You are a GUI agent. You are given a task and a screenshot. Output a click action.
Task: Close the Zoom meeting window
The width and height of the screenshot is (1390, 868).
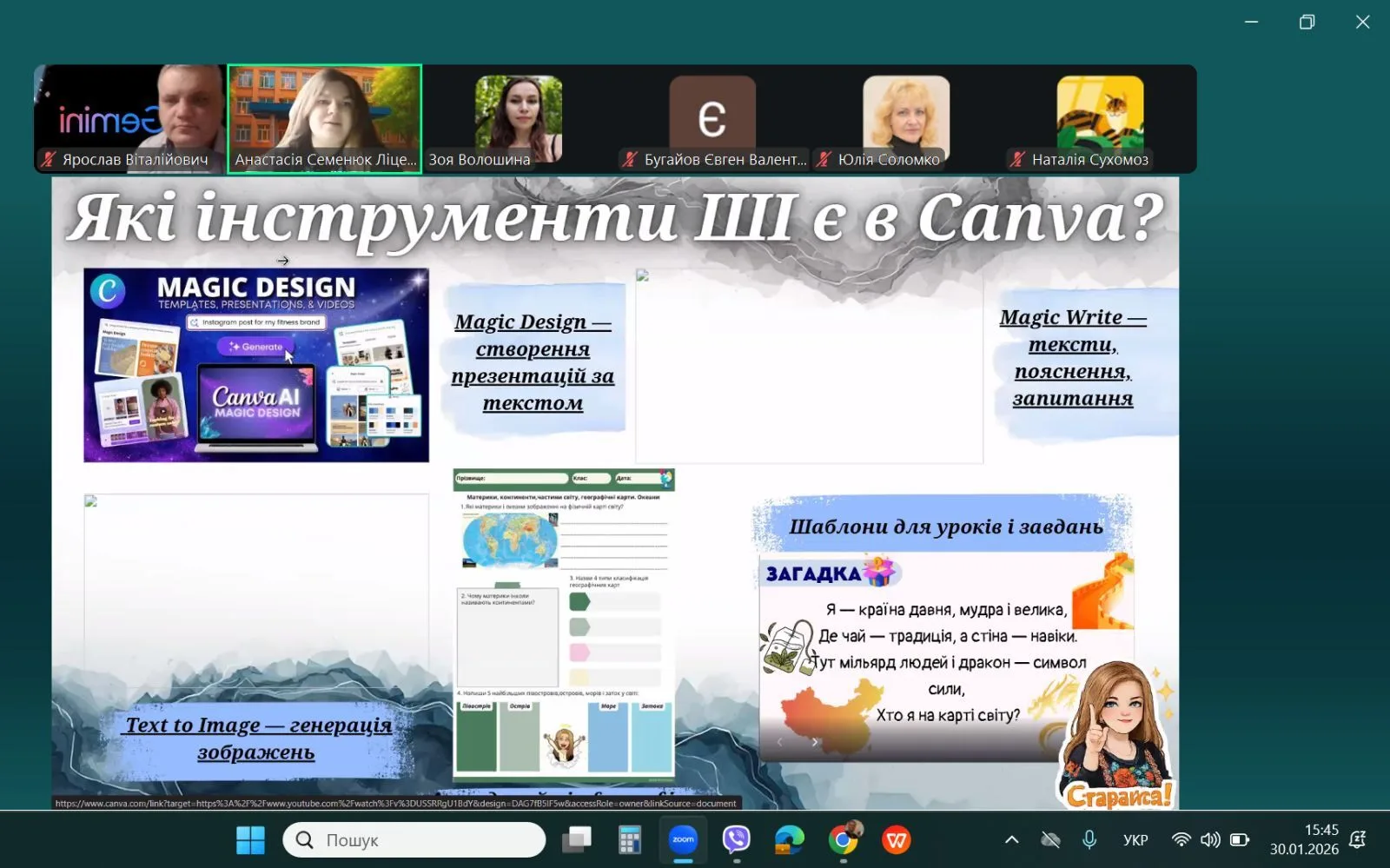click(x=1362, y=22)
